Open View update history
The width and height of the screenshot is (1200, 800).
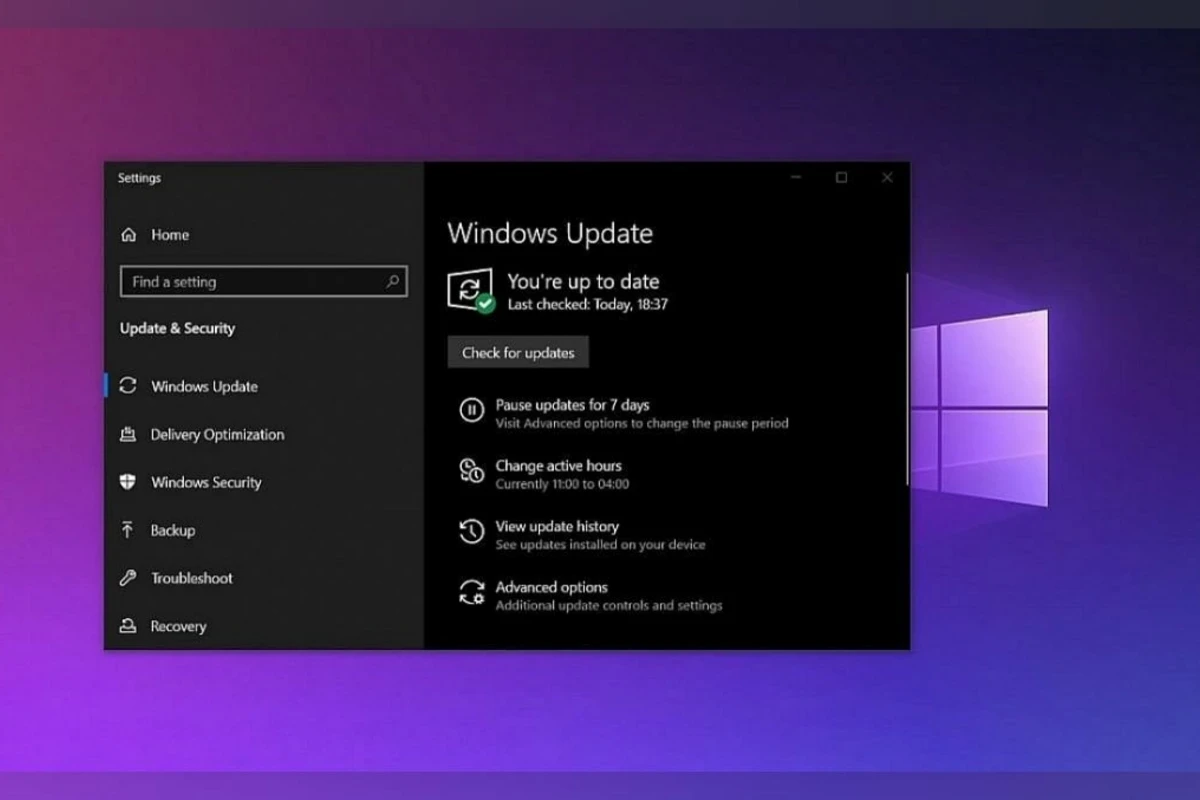[x=557, y=527]
